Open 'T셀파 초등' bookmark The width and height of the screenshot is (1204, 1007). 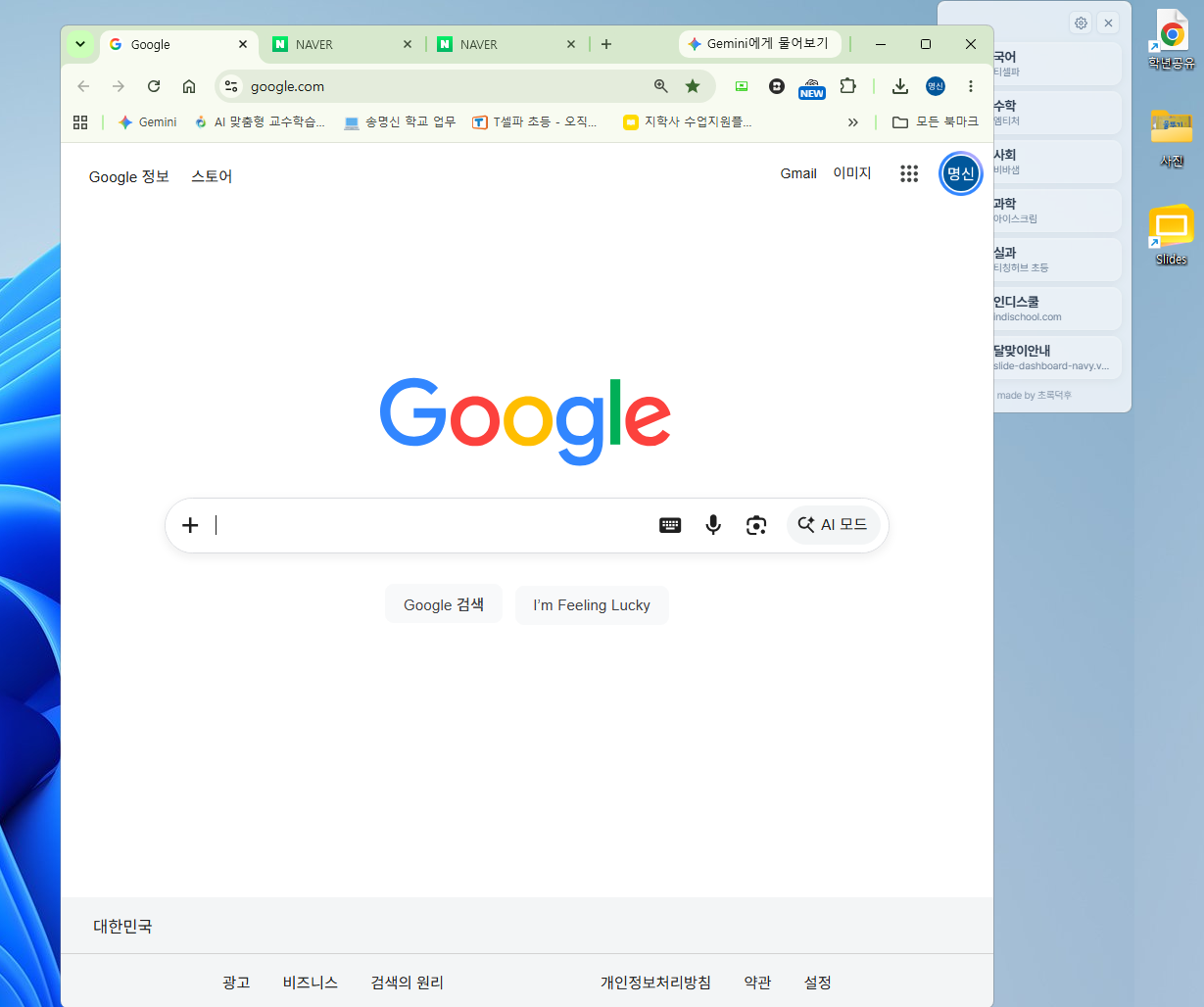pos(535,122)
